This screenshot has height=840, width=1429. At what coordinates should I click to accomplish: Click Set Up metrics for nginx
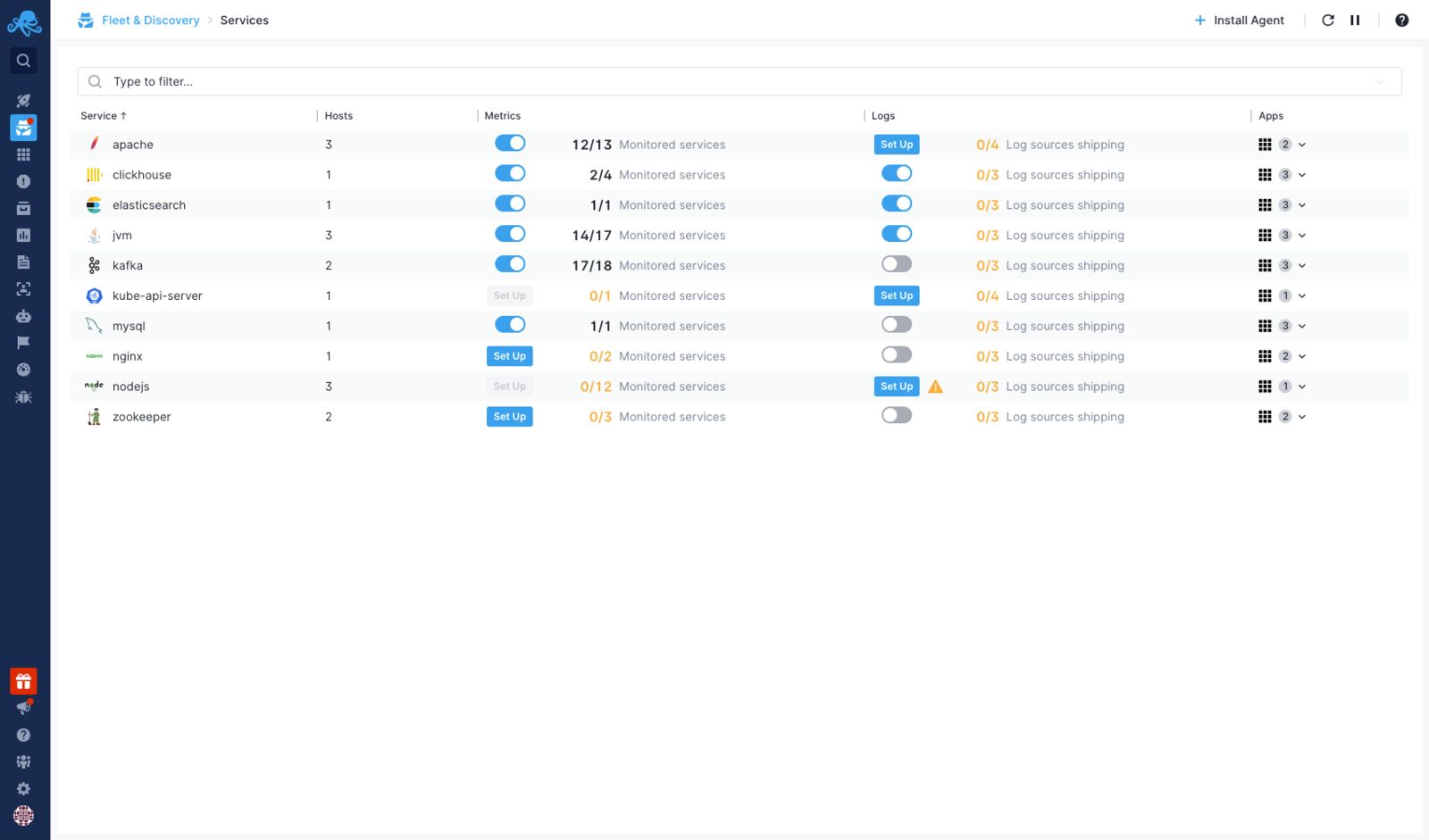[x=510, y=356]
